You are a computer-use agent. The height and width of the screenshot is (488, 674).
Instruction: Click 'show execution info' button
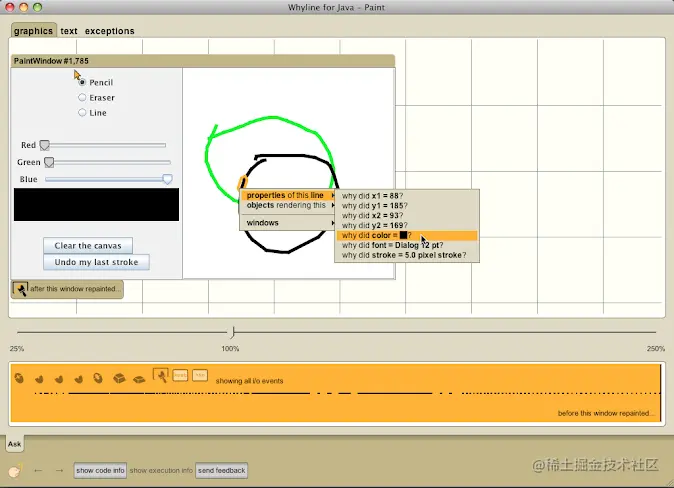[161, 470]
